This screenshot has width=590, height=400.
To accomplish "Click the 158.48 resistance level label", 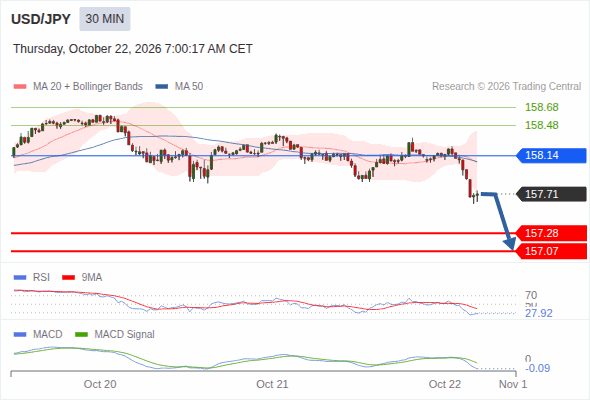I will pyautogui.click(x=541, y=125).
